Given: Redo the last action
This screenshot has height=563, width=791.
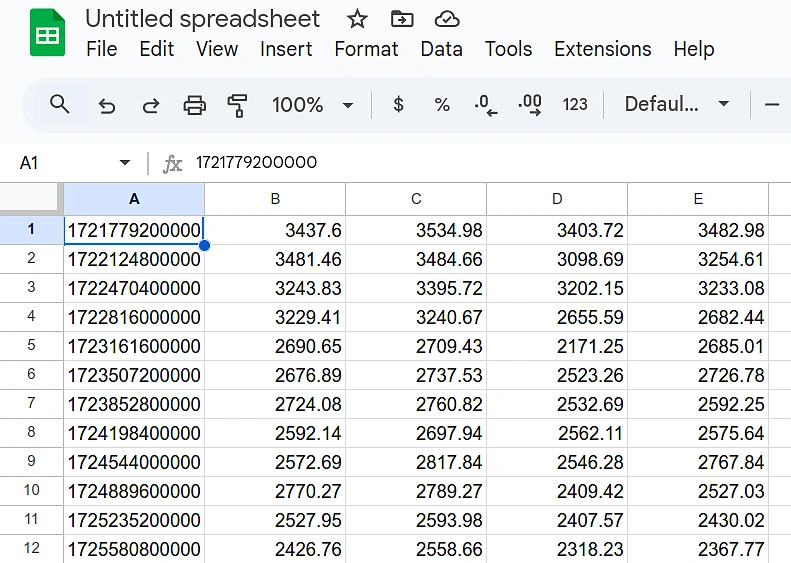Looking at the screenshot, I should [x=151, y=105].
